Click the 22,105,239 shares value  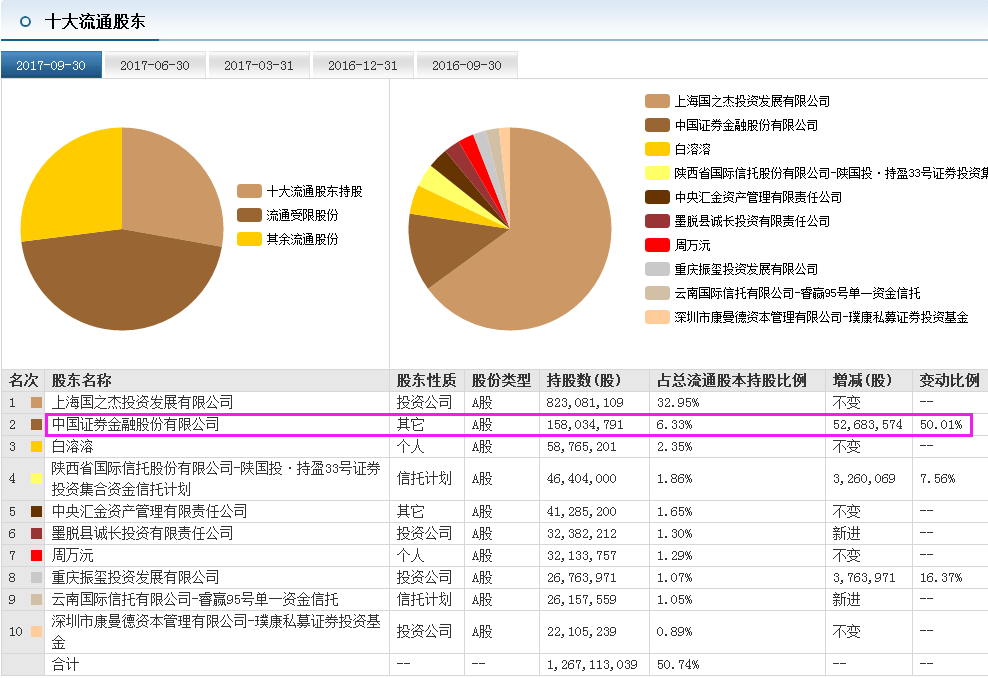(x=582, y=631)
